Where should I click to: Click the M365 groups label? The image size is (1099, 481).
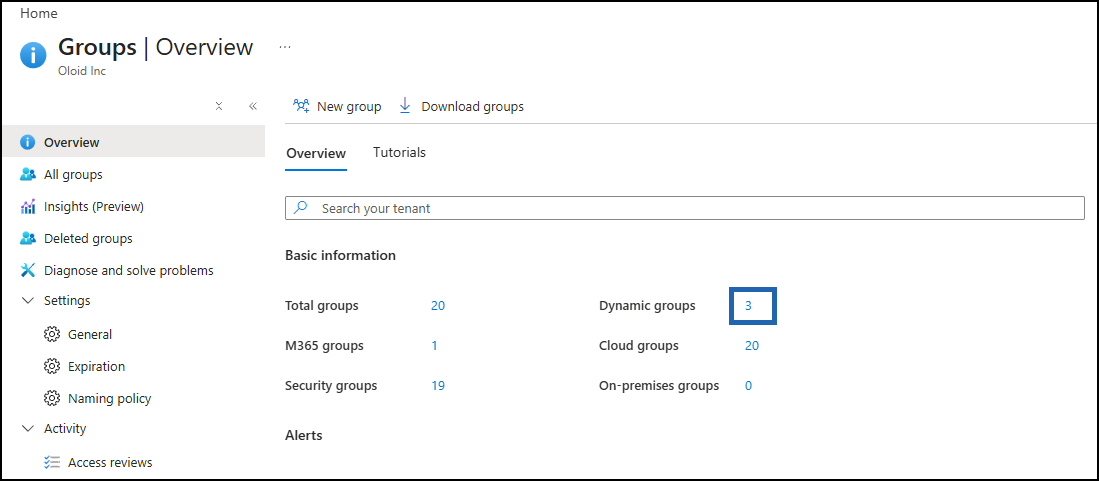tap(325, 346)
